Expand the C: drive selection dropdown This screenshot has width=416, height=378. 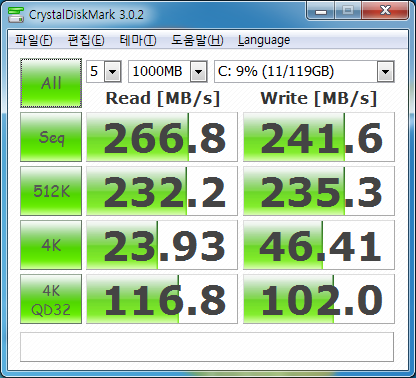pos(386,71)
